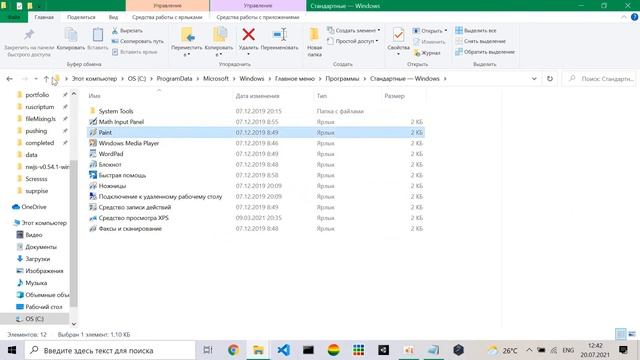Click the Windows Start button
640x360 pixels.
pyautogui.click(x=12, y=350)
